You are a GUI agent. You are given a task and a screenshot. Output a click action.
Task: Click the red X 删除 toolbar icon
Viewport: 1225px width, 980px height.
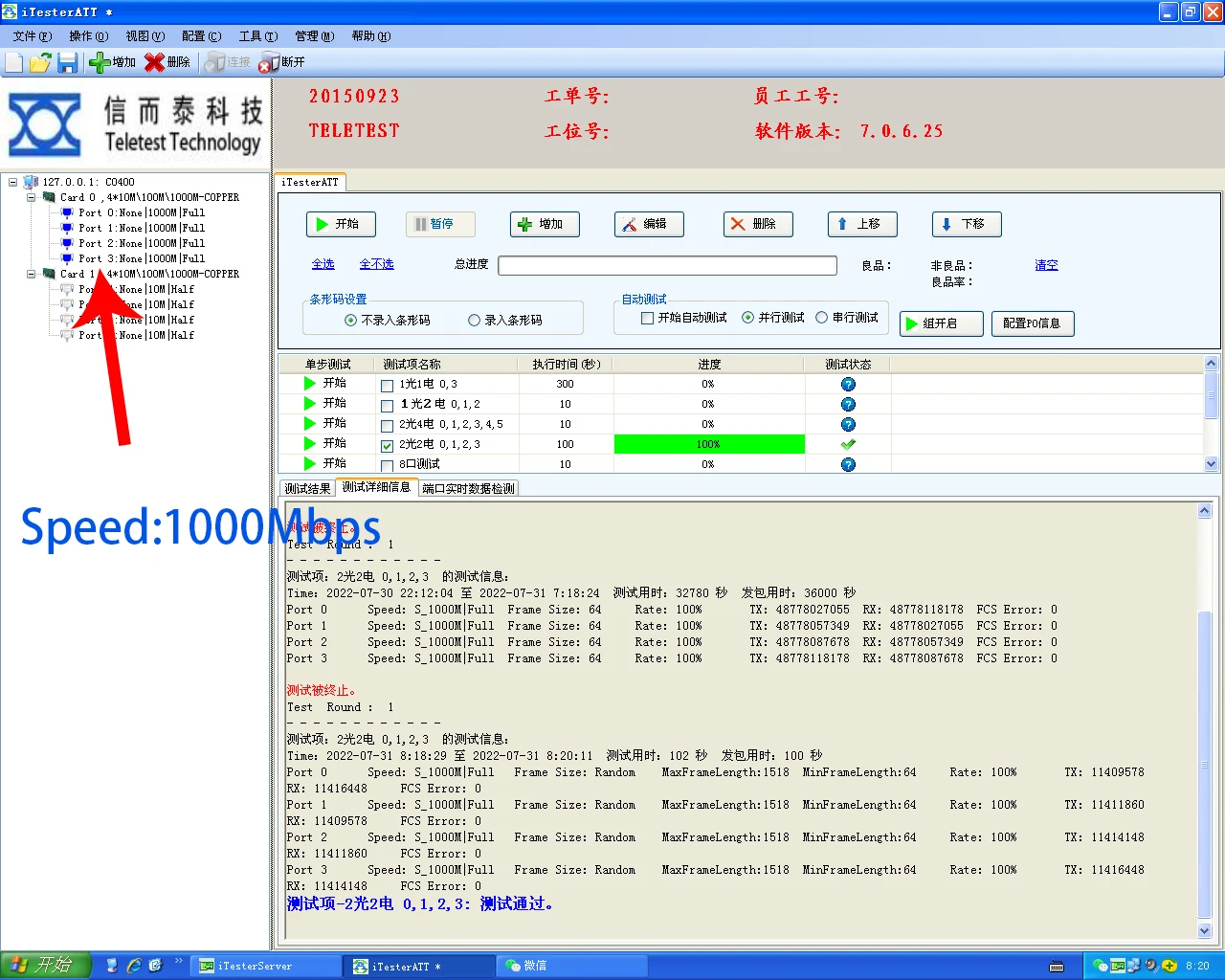(167, 62)
